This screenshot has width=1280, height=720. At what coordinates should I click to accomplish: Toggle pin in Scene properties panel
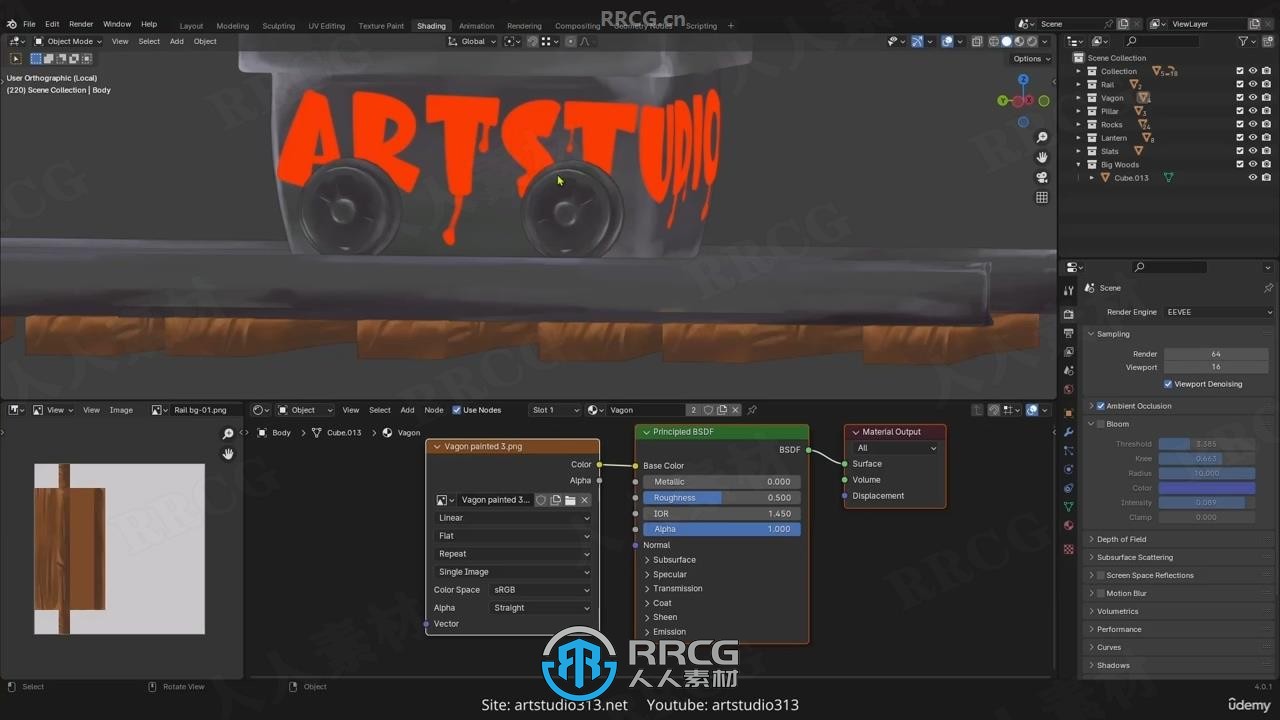click(x=1269, y=288)
